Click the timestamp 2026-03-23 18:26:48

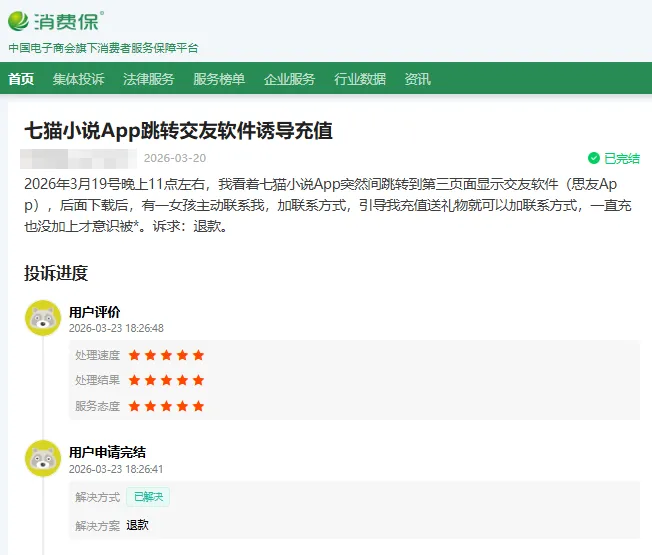[116, 328]
